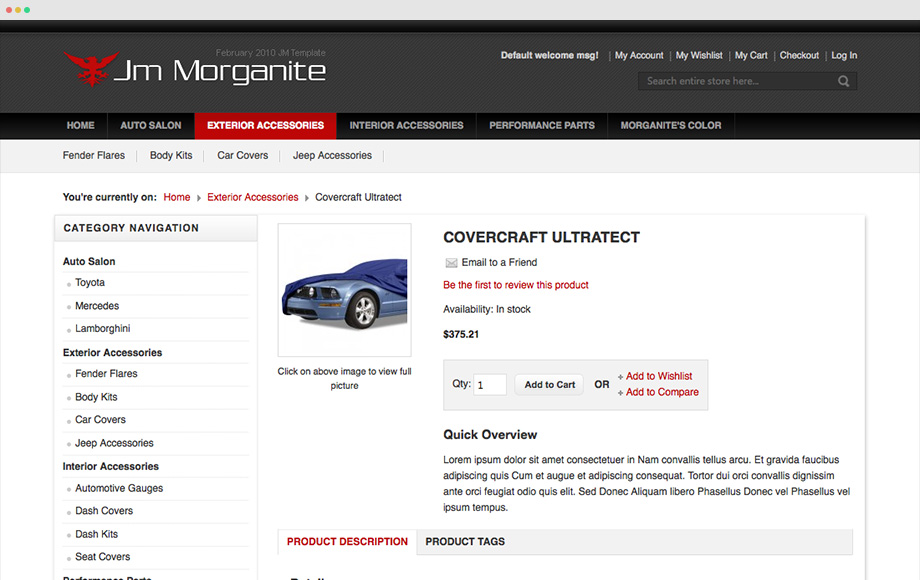Open My Wishlist link
This screenshot has width=920, height=580.
tap(699, 55)
